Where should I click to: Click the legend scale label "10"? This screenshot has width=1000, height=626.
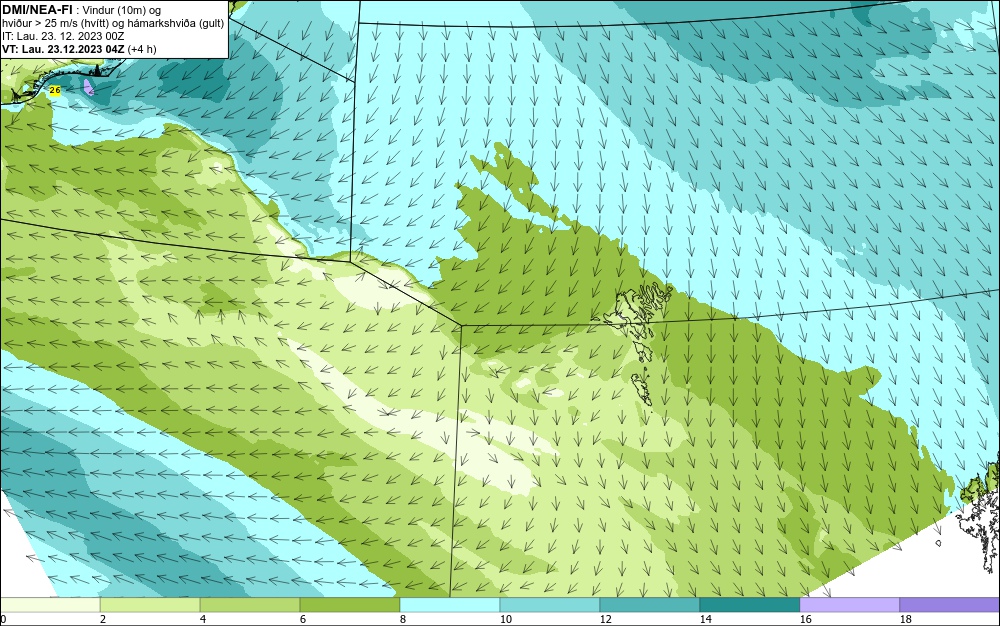click(506, 619)
